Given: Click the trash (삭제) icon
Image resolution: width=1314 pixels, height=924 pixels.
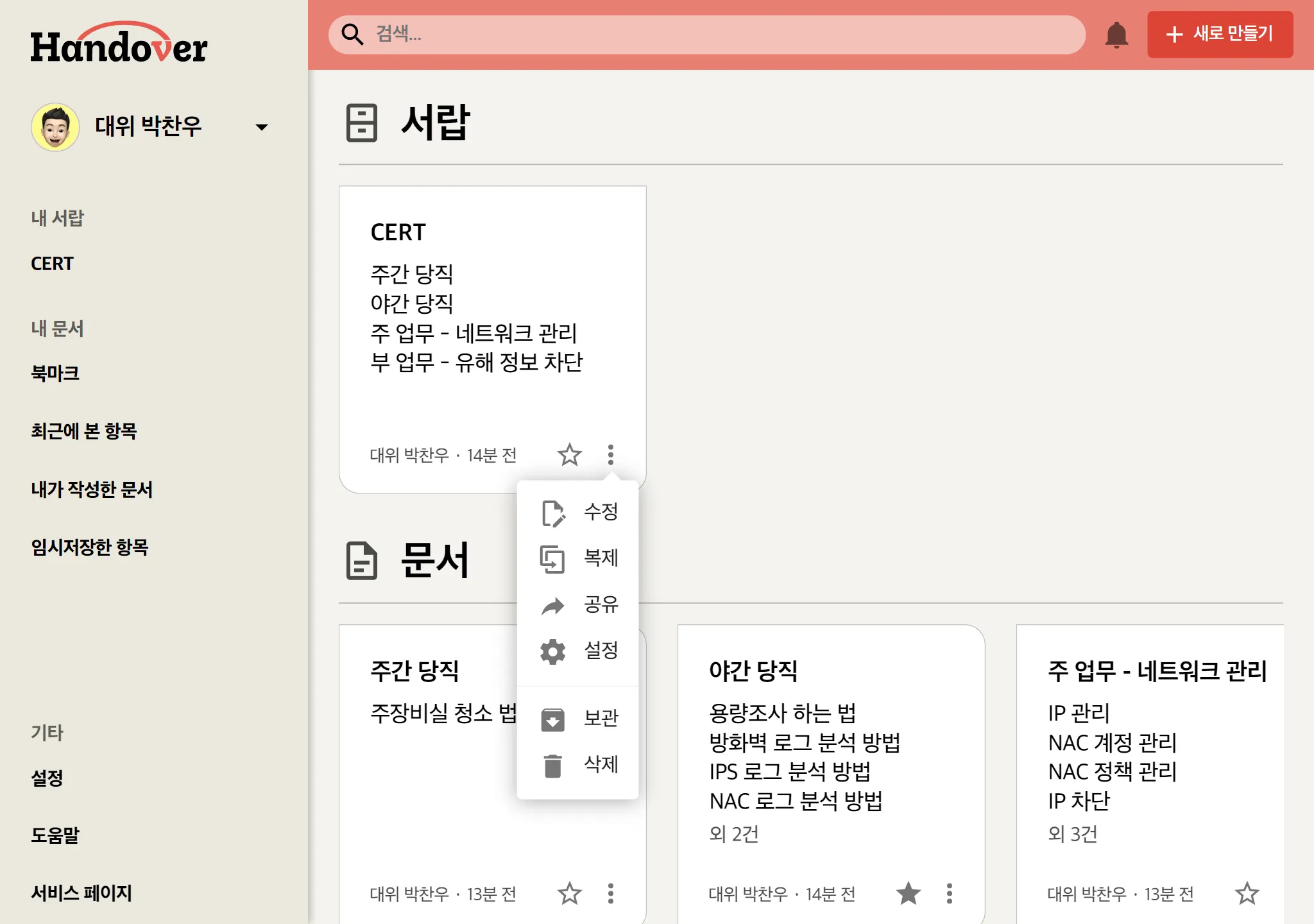Looking at the screenshot, I should 552,766.
